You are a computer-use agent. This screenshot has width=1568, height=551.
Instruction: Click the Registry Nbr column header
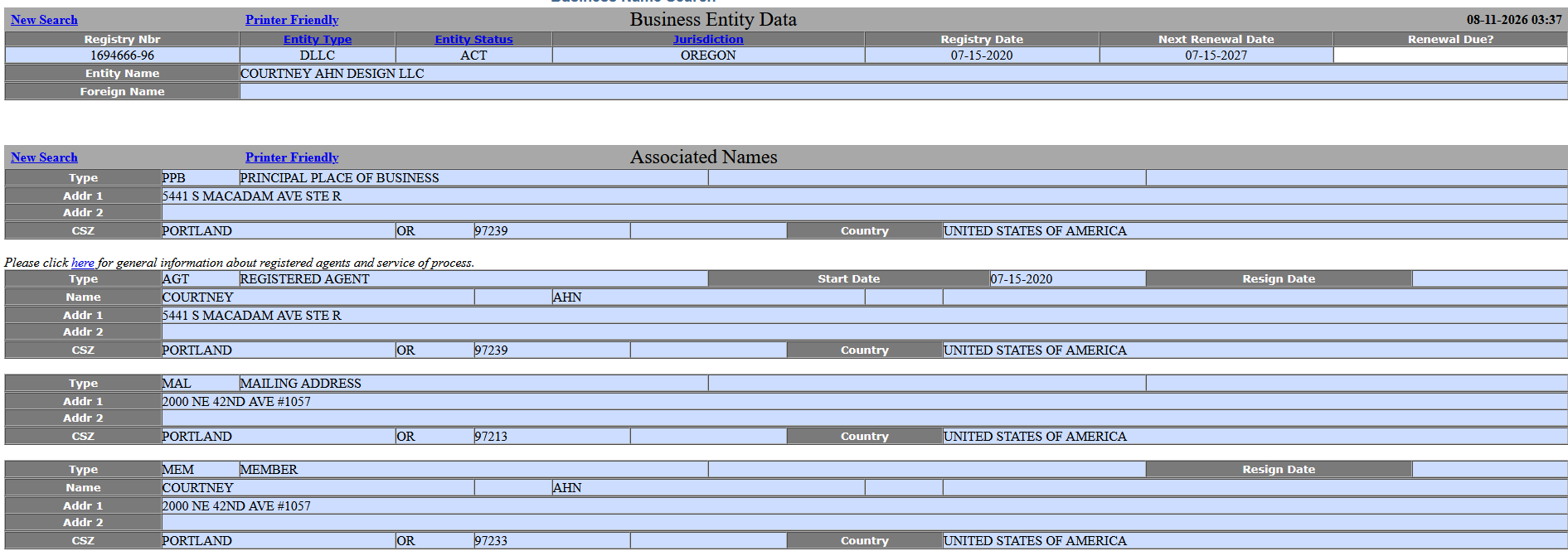click(122, 39)
